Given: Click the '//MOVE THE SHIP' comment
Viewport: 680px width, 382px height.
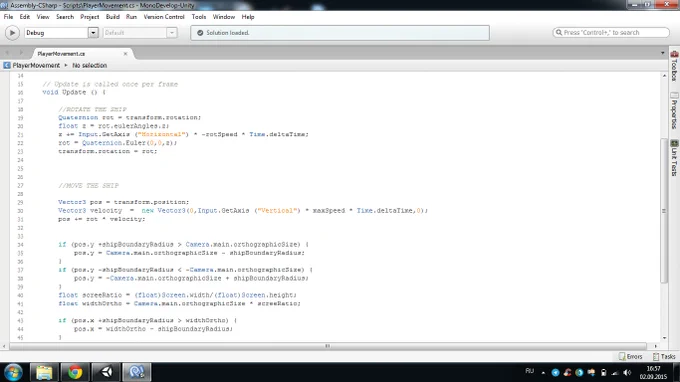Looking at the screenshot, I should pos(88,186).
